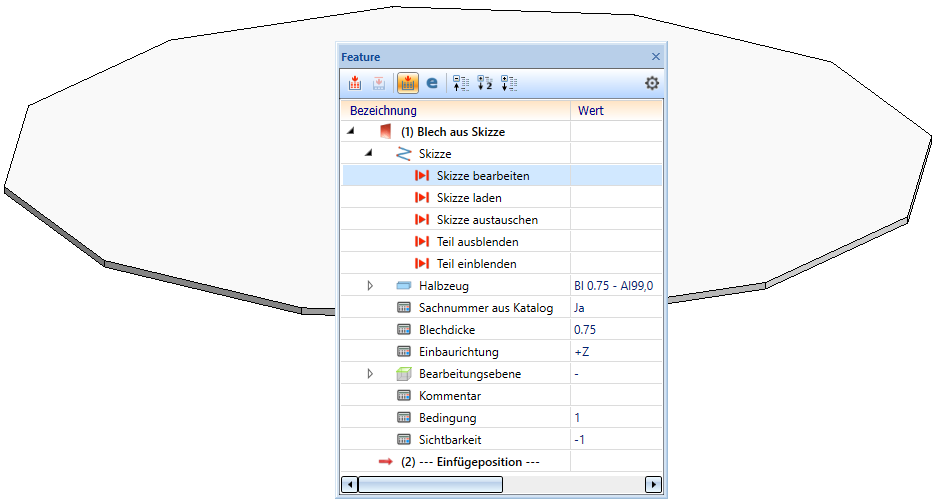
Task: Click the Sichtbarkeit value -1
Action: [579, 440]
